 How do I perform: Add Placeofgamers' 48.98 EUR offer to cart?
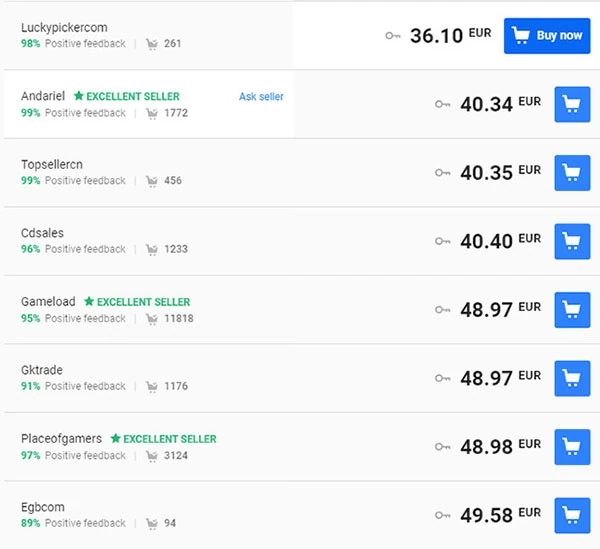572,446
